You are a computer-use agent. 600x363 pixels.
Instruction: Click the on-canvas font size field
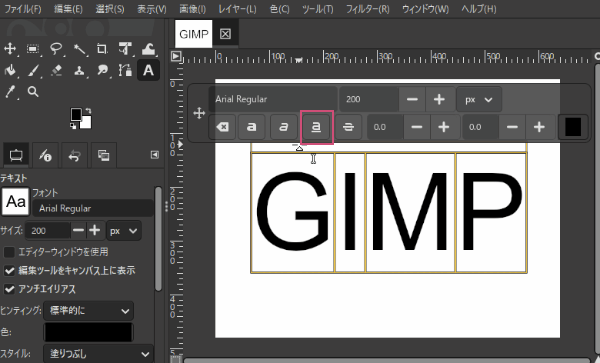369,99
